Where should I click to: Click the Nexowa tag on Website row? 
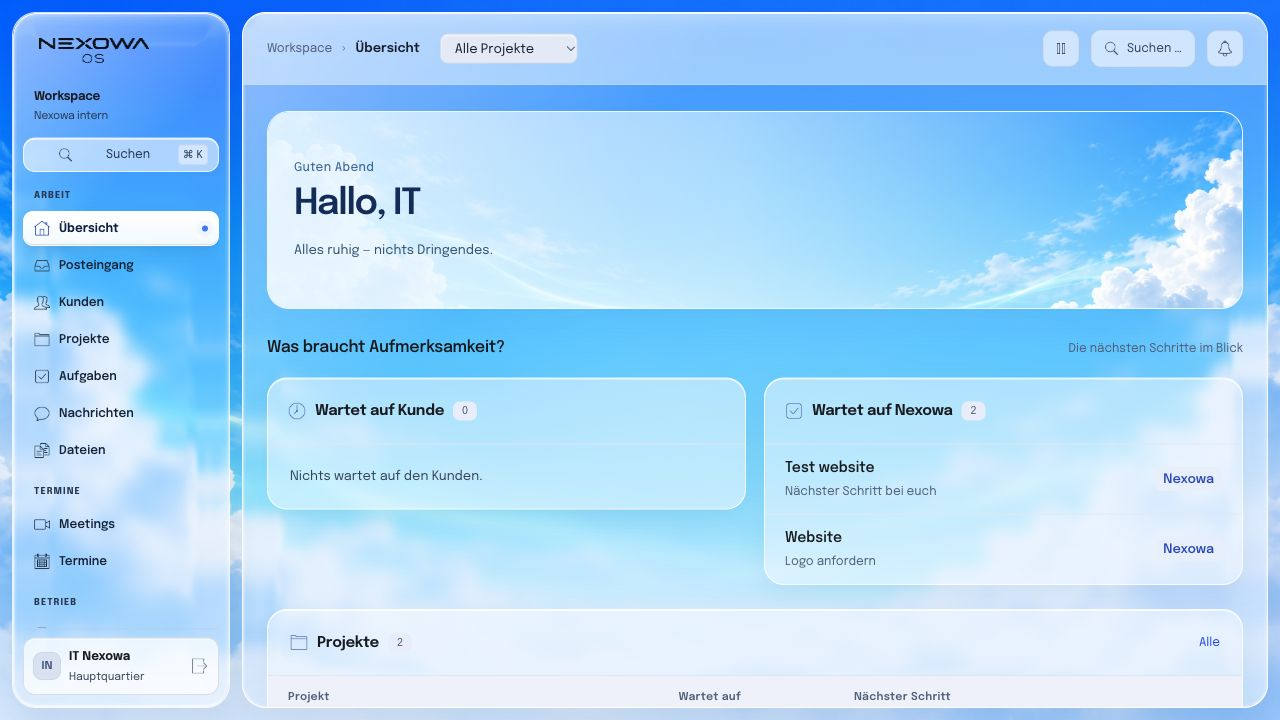[1188, 549]
